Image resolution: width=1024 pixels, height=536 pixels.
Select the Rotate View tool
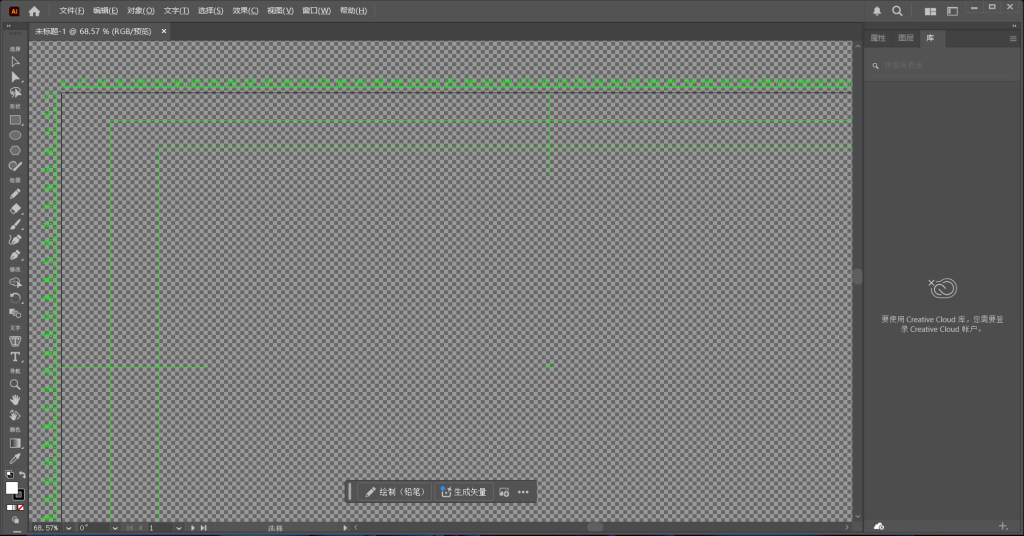(x=15, y=415)
